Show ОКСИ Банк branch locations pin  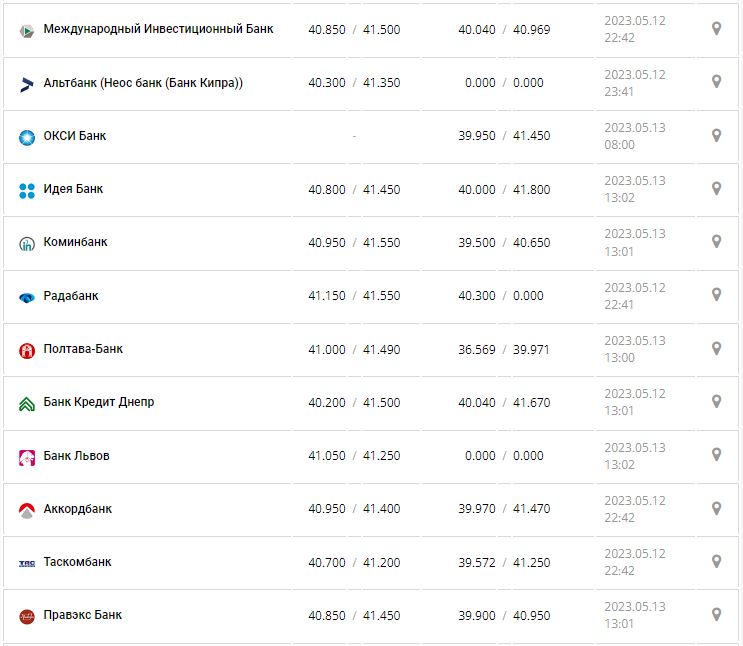pos(716,135)
